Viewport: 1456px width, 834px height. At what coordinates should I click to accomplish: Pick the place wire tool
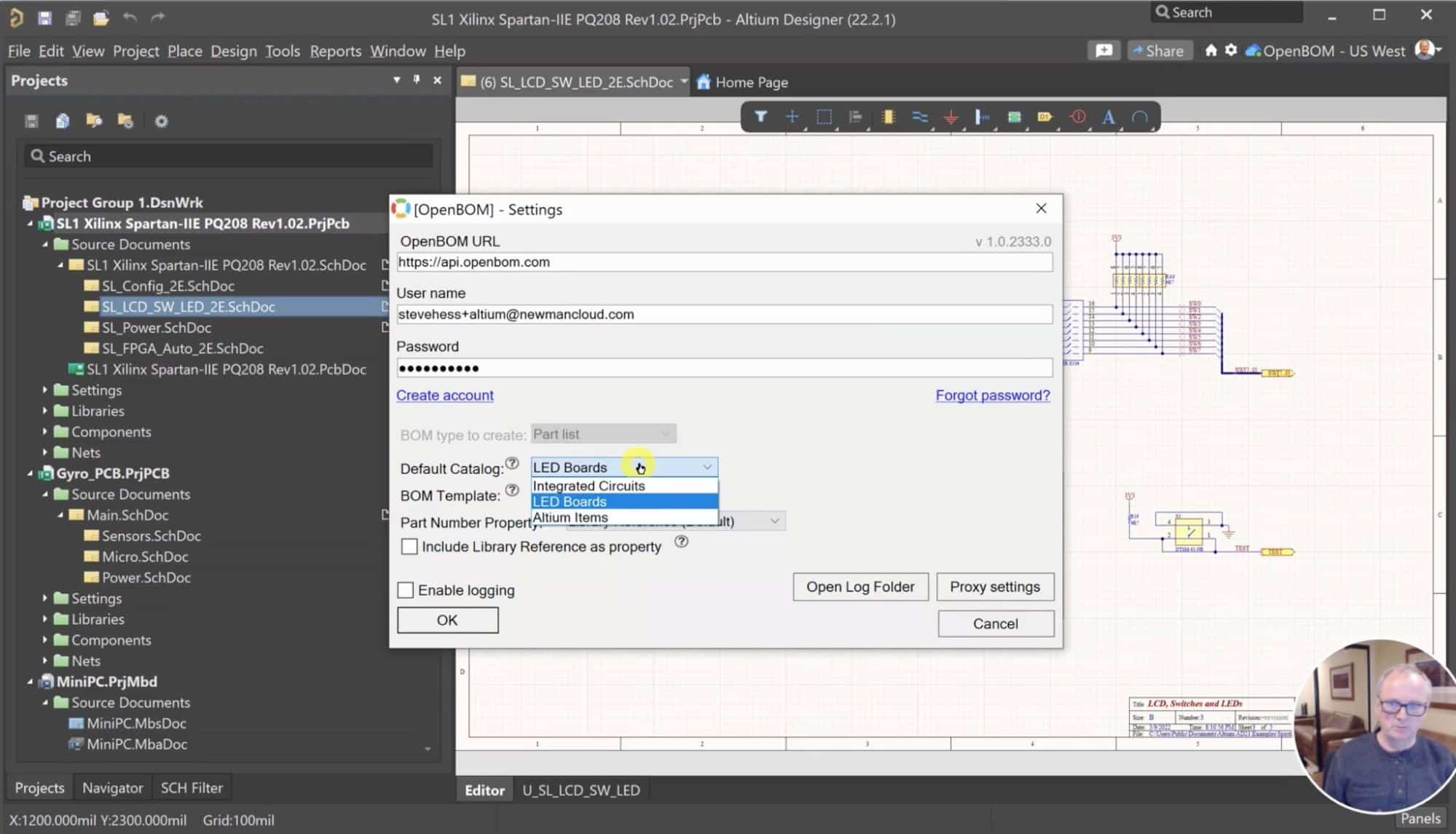(x=919, y=117)
